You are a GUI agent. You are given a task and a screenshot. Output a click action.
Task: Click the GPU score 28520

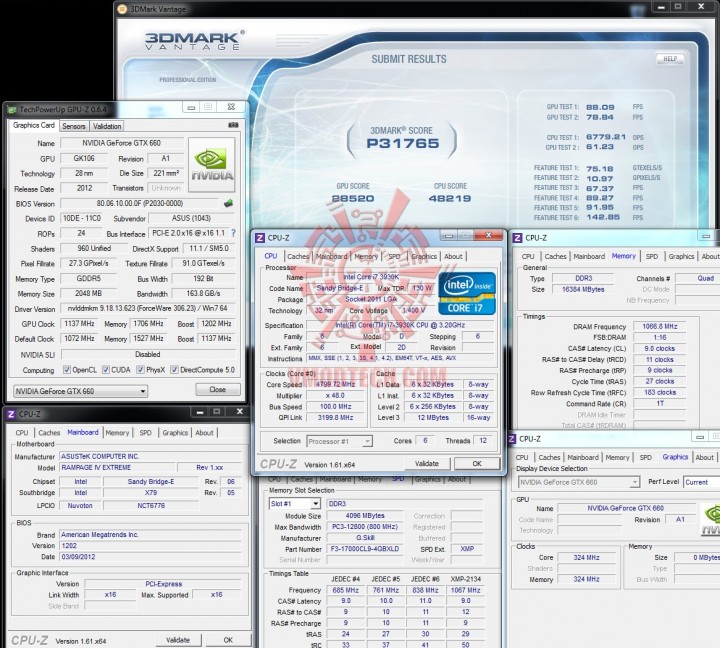pos(353,198)
